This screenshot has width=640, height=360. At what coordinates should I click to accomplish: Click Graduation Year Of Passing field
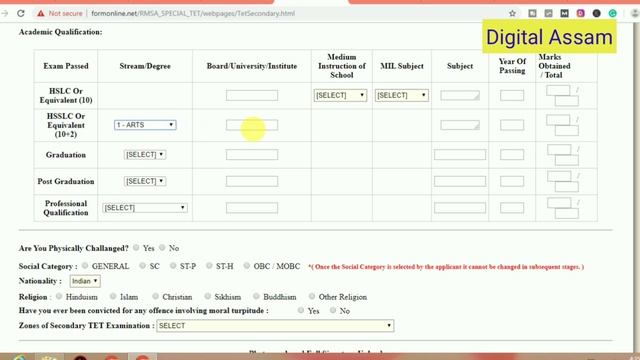pyautogui.click(x=512, y=155)
